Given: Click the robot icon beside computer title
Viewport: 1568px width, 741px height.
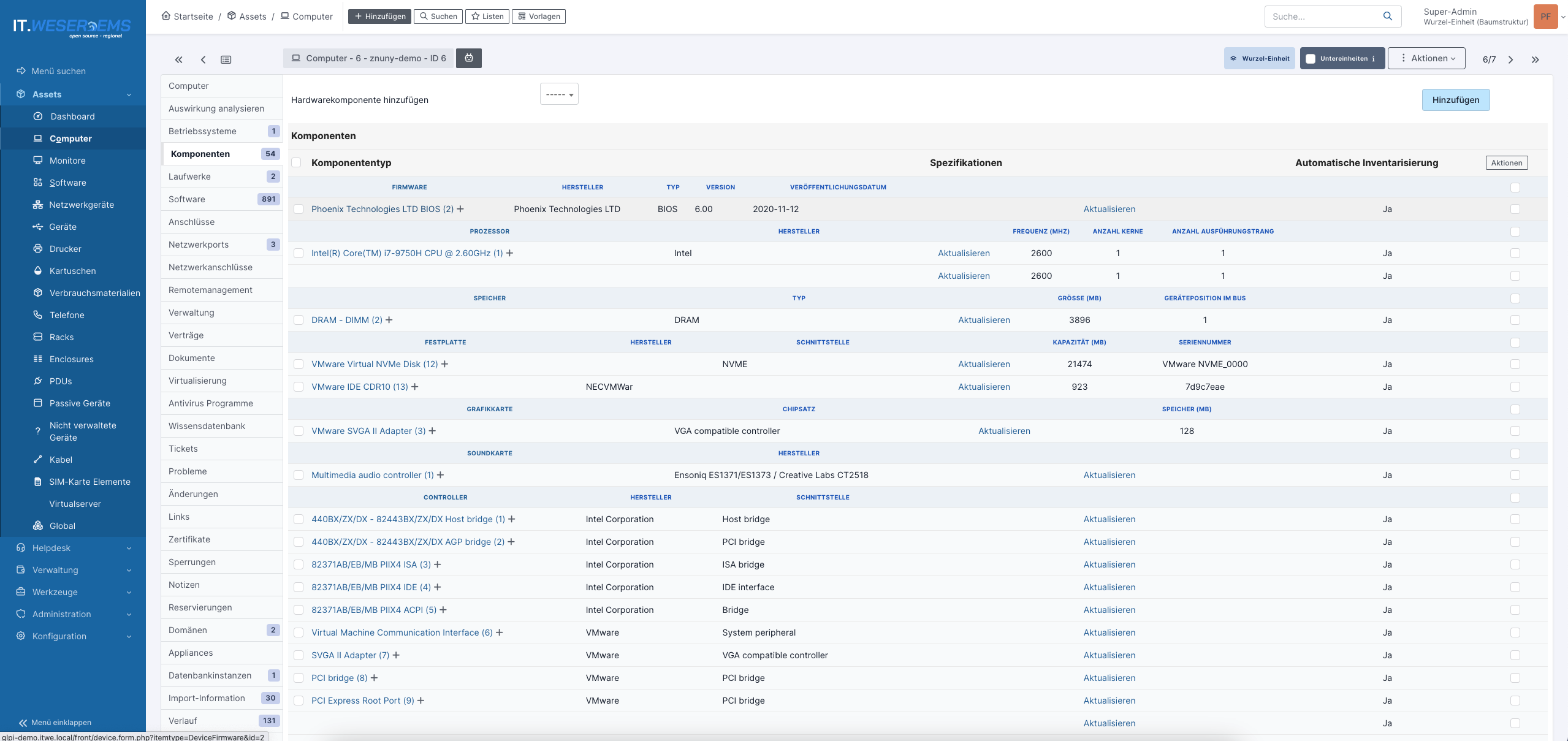Looking at the screenshot, I should click(469, 58).
